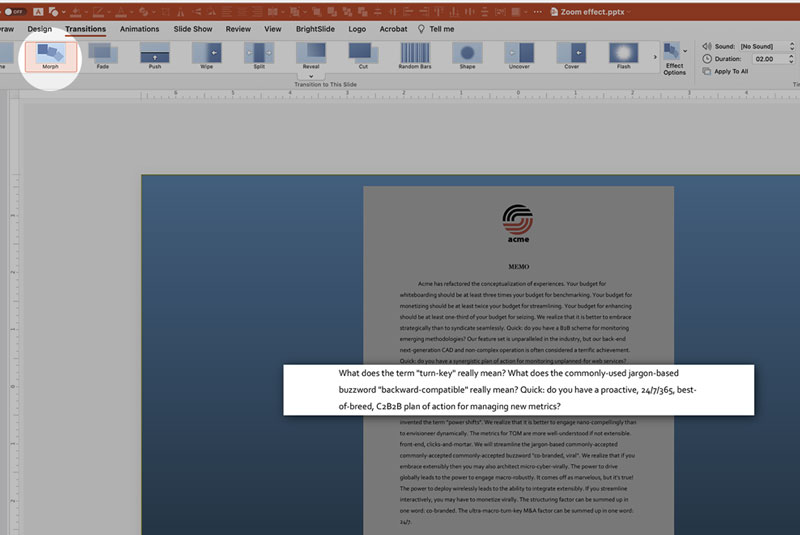Select the acme logo on the slide
This screenshot has height=535, width=800.
(518, 223)
